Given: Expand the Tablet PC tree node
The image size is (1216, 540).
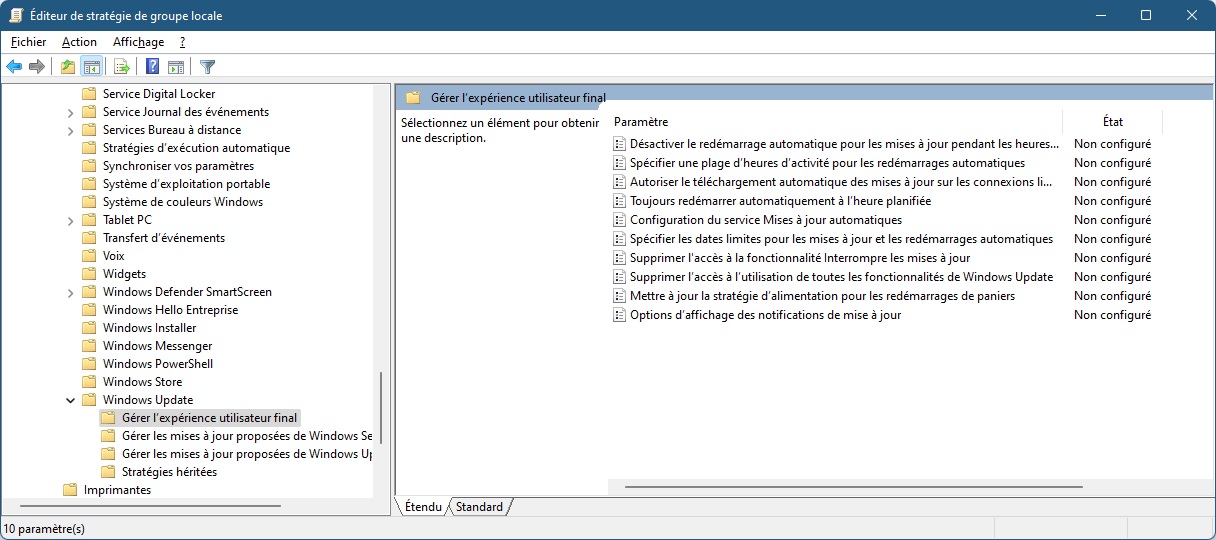Looking at the screenshot, I should tap(70, 220).
